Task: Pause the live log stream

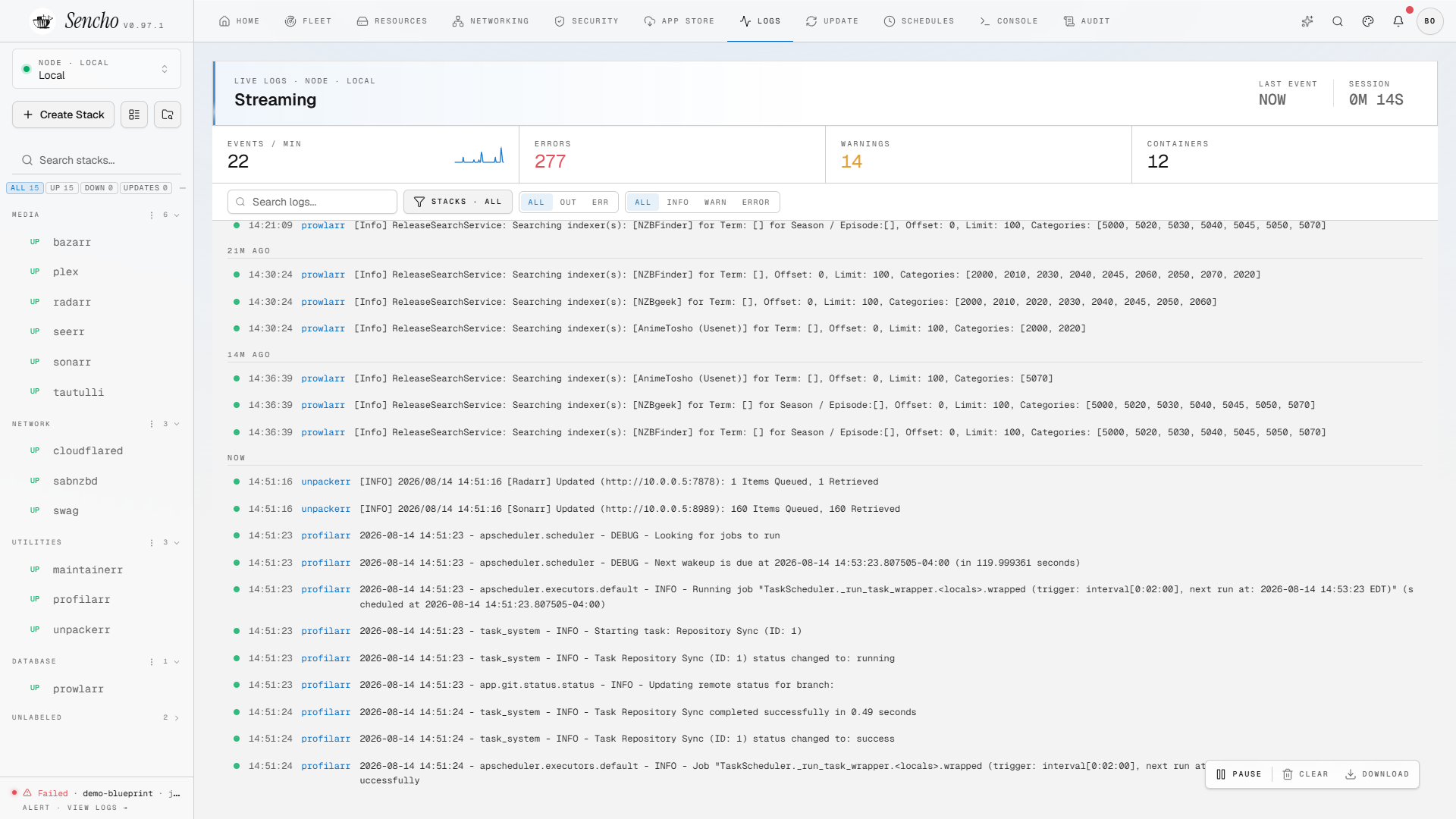Action: 1239,774
